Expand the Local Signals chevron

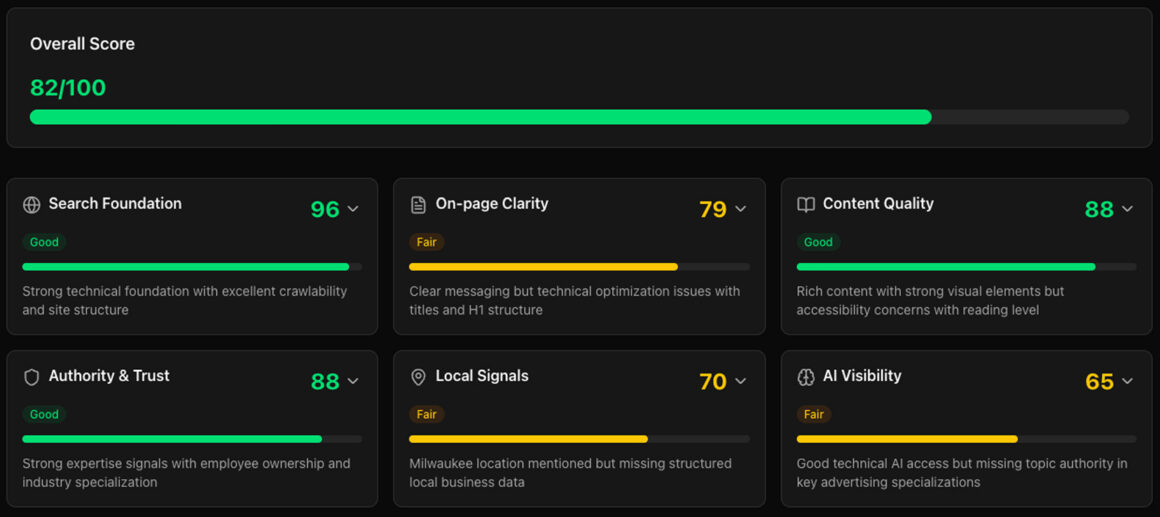pos(740,381)
